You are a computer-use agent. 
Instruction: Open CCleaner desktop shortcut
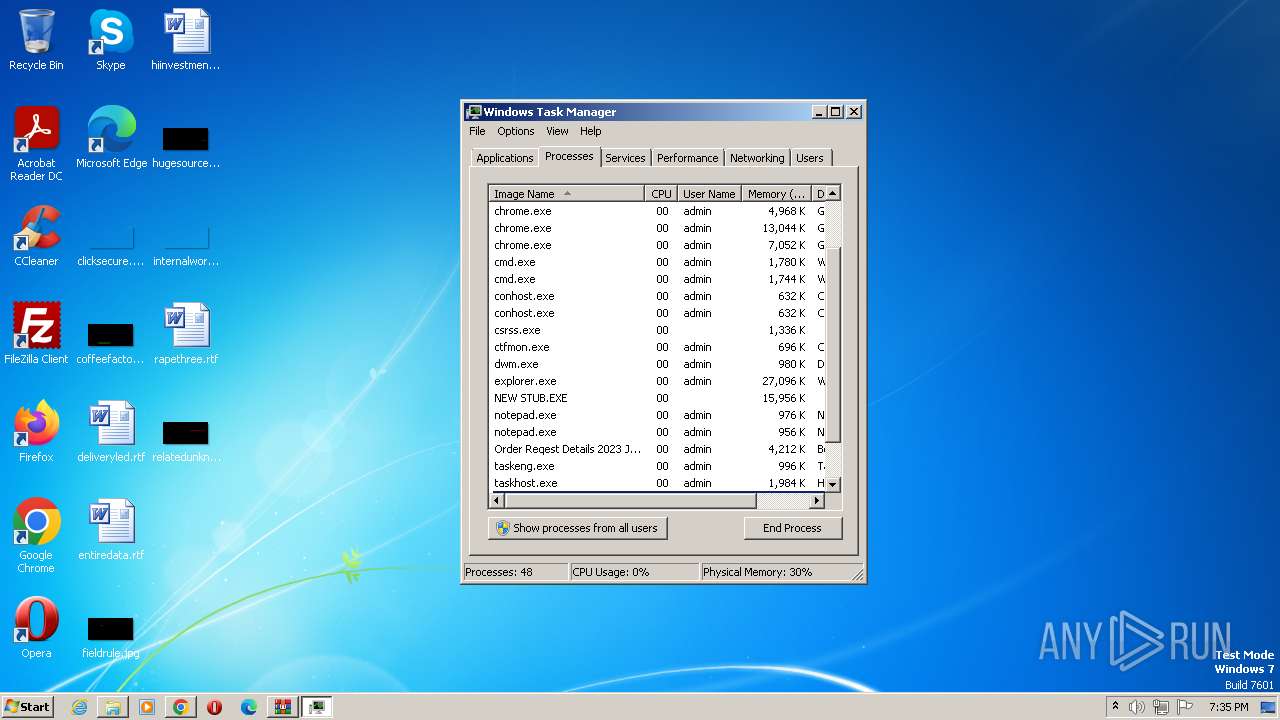36,236
